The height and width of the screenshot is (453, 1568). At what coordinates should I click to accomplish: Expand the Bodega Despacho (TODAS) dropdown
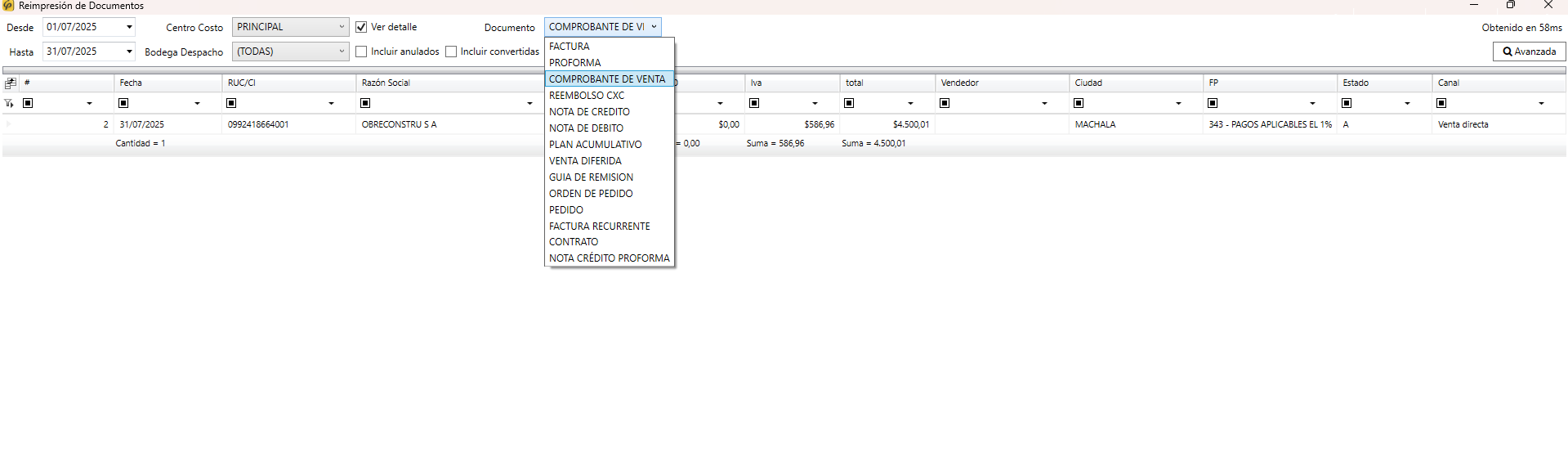pyautogui.click(x=342, y=52)
